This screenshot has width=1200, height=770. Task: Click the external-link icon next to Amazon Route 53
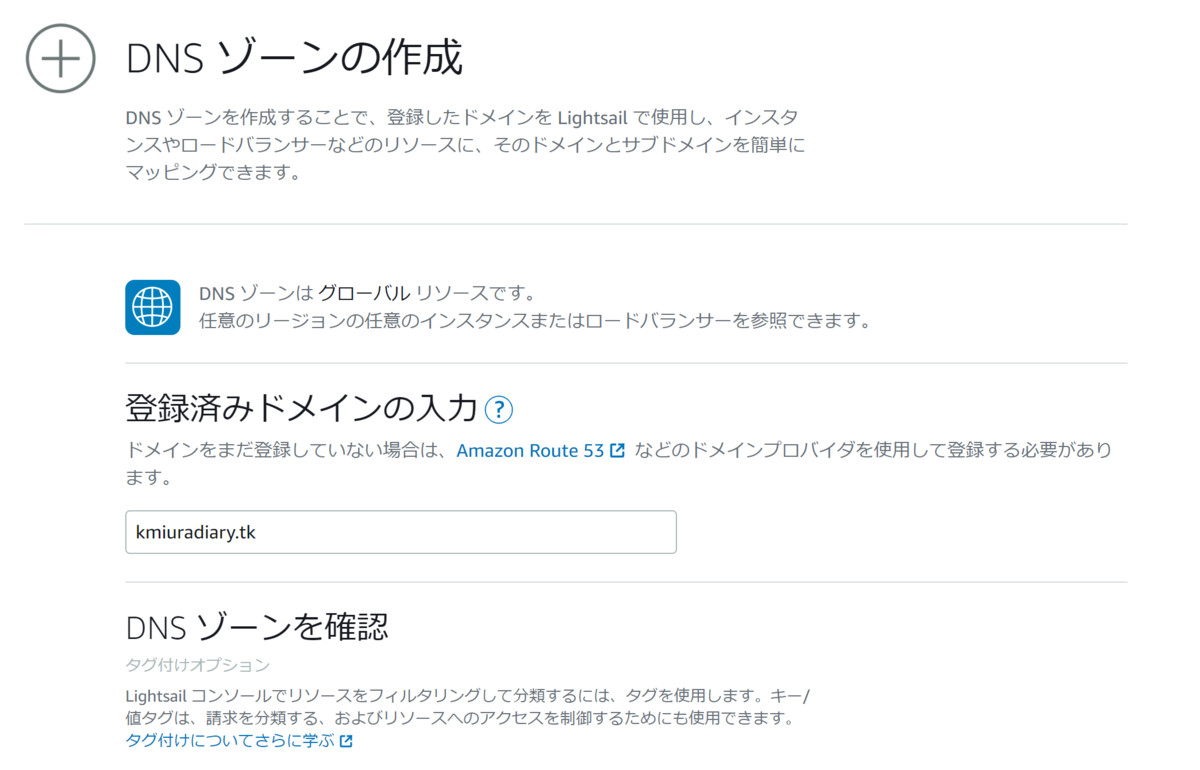(x=616, y=450)
